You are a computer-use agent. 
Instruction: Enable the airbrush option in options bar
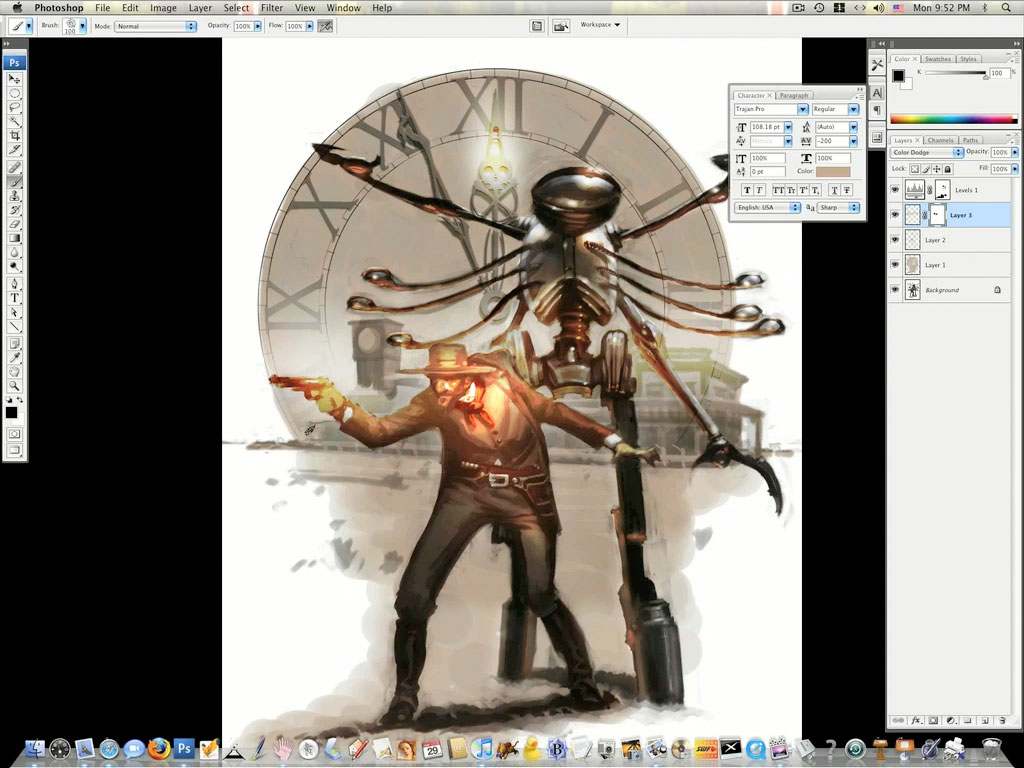pyautogui.click(x=325, y=26)
